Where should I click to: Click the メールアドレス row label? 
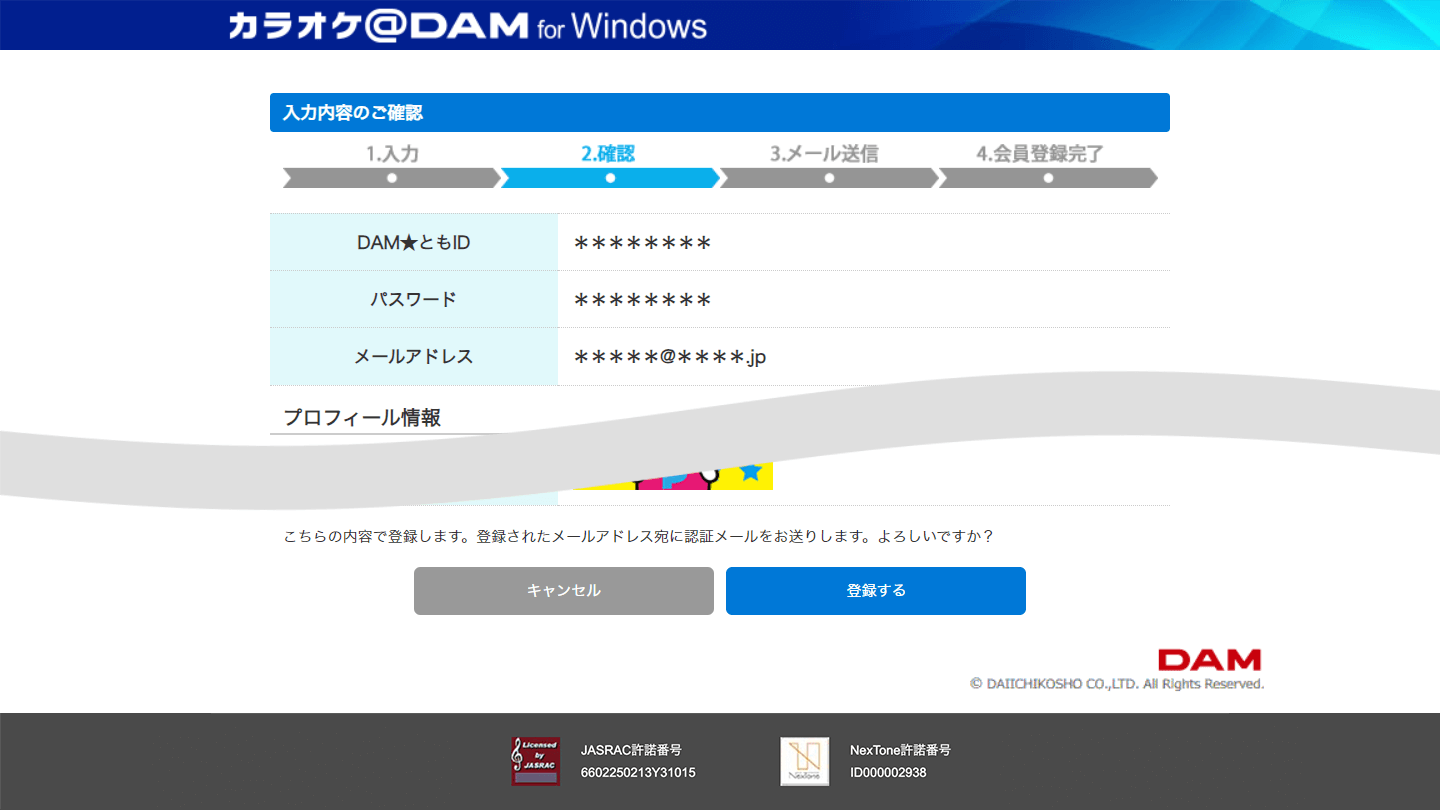tap(414, 357)
